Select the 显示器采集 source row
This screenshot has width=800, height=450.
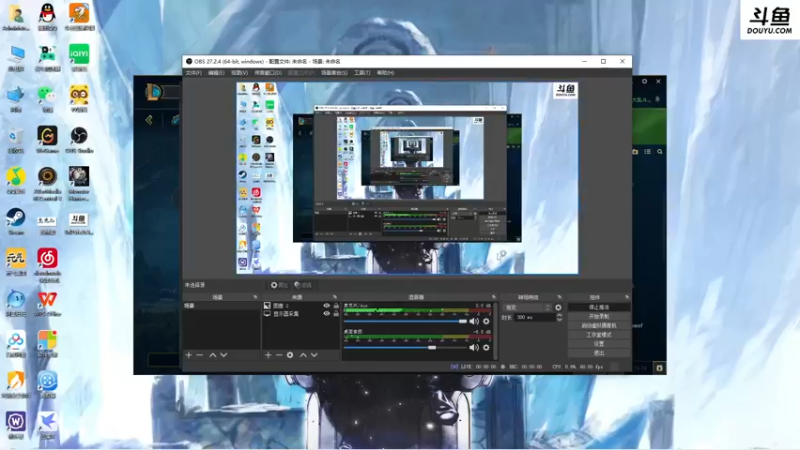click(x=301, y=314)
